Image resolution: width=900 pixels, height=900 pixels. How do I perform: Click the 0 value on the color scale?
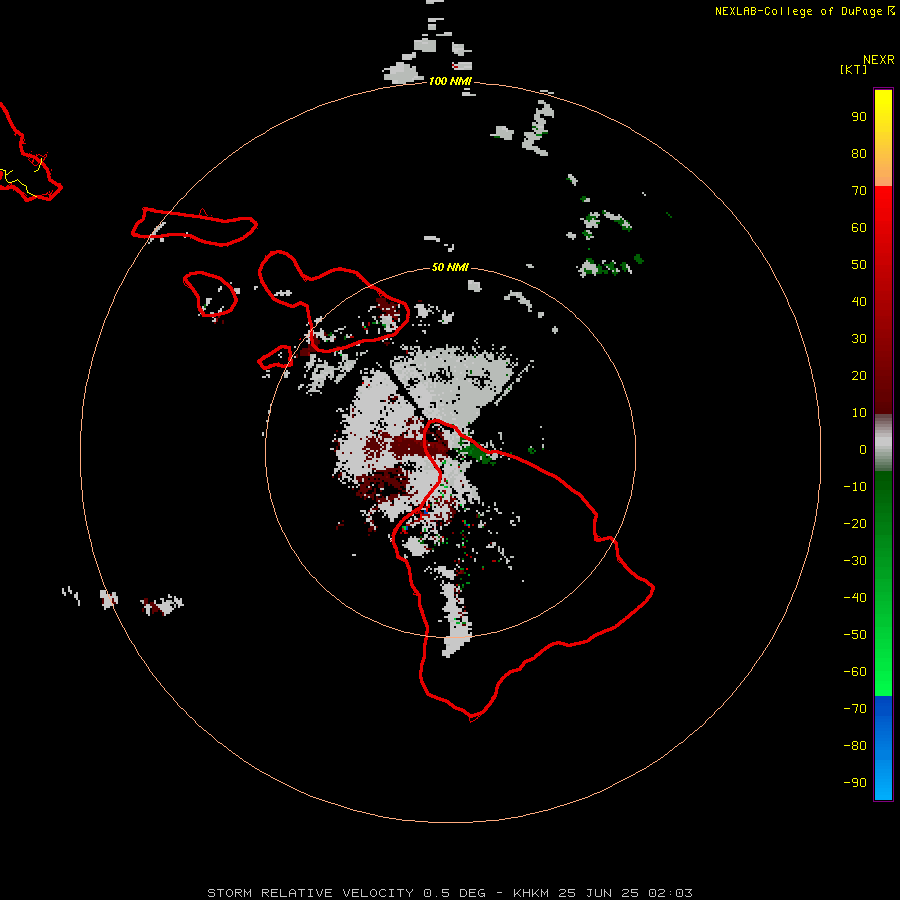[x=863, y=450]
